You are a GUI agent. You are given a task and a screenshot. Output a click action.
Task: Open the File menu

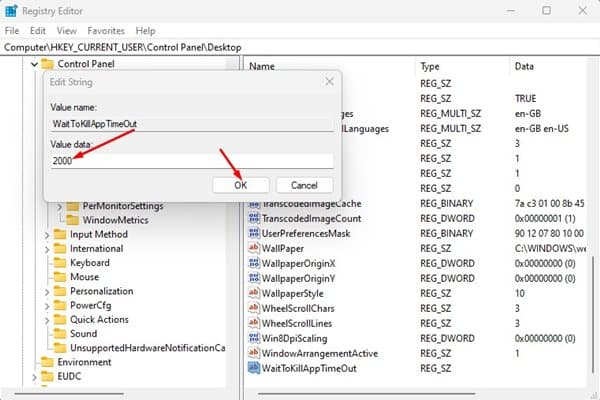point(12,31)
